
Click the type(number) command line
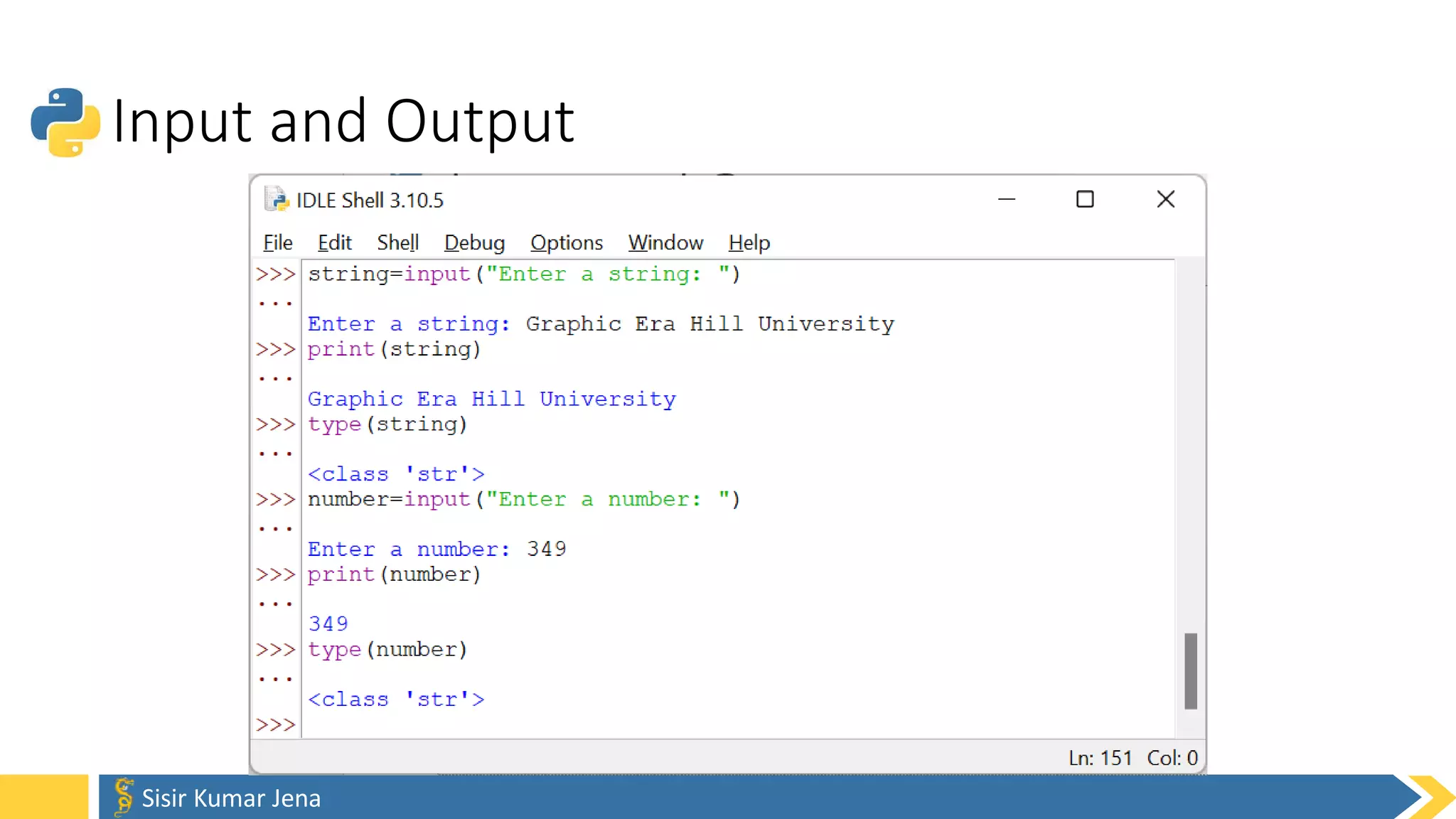pyautogui.click(x=387, y=650)
